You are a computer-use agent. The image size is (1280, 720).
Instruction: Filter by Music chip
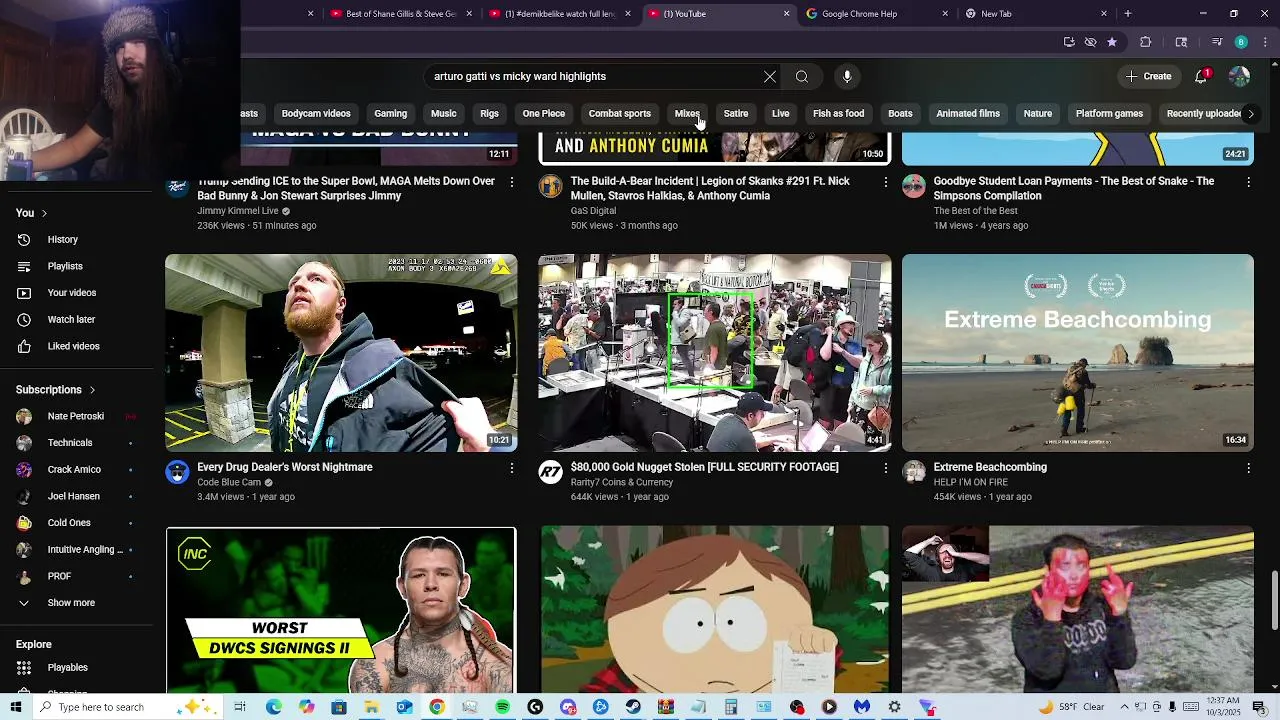click(x=443, y=114)
